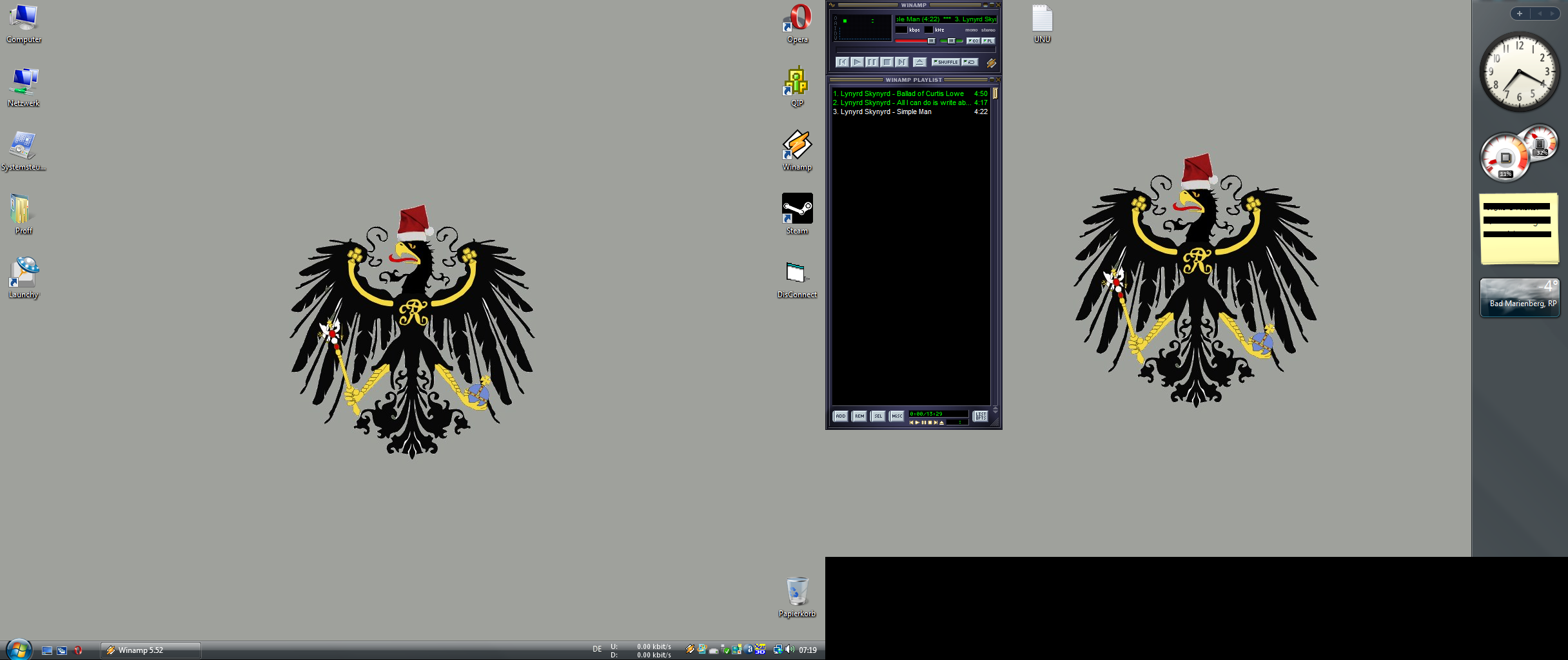
Task: Open LIST OPTS menu in playlist
Action: (x=981, y=416)
